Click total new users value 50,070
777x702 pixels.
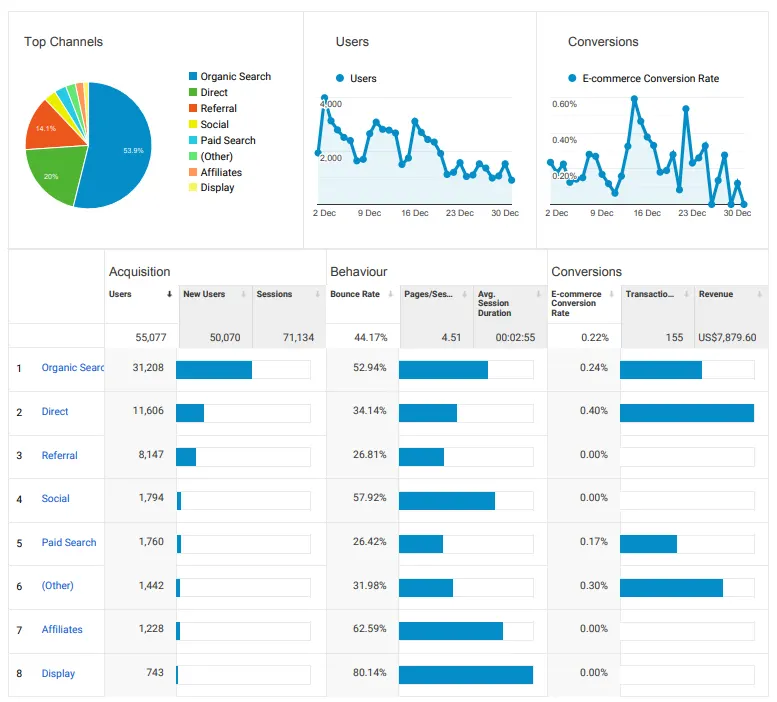pyautogui.click(x=225, y=337)
